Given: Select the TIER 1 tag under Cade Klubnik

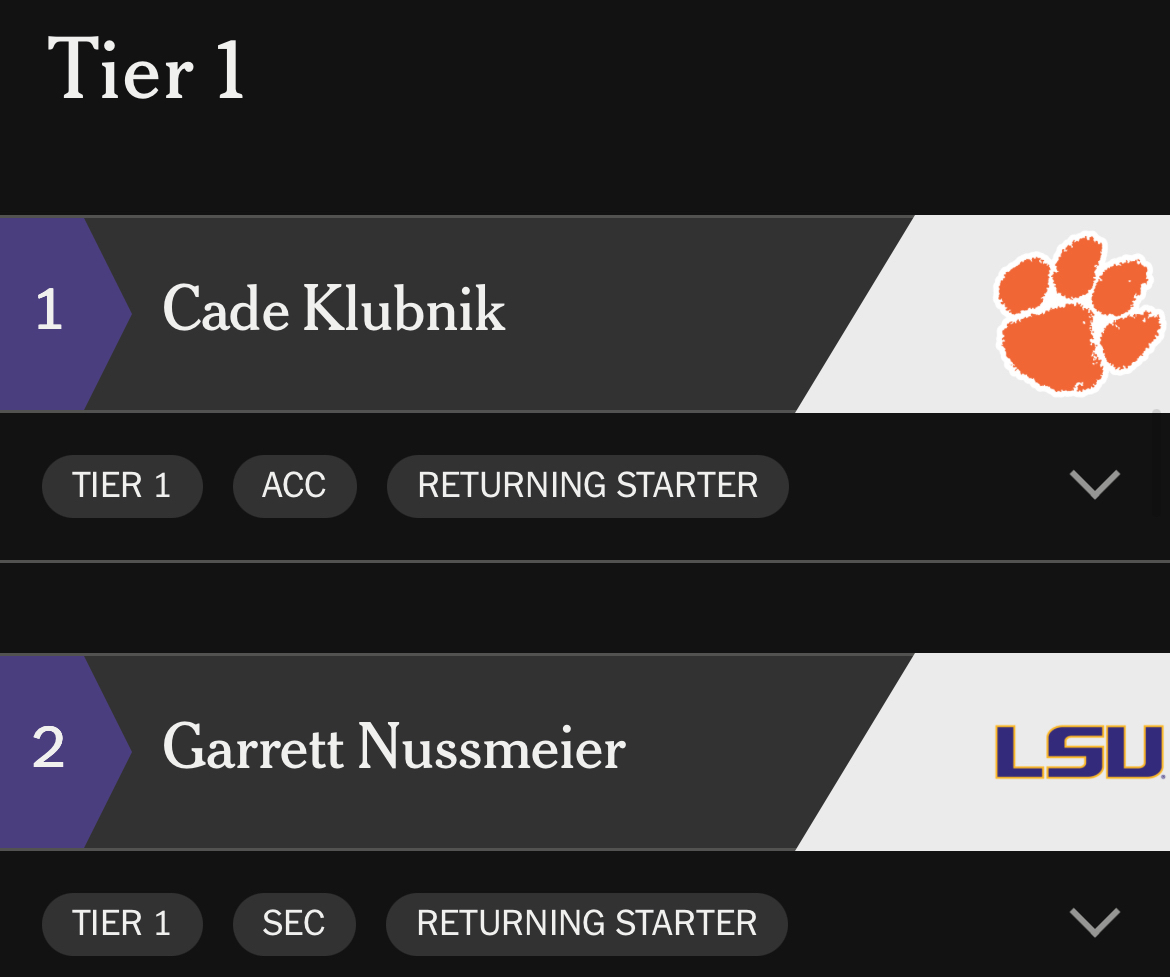Looking at the screenshot, I should pos(122,486).
